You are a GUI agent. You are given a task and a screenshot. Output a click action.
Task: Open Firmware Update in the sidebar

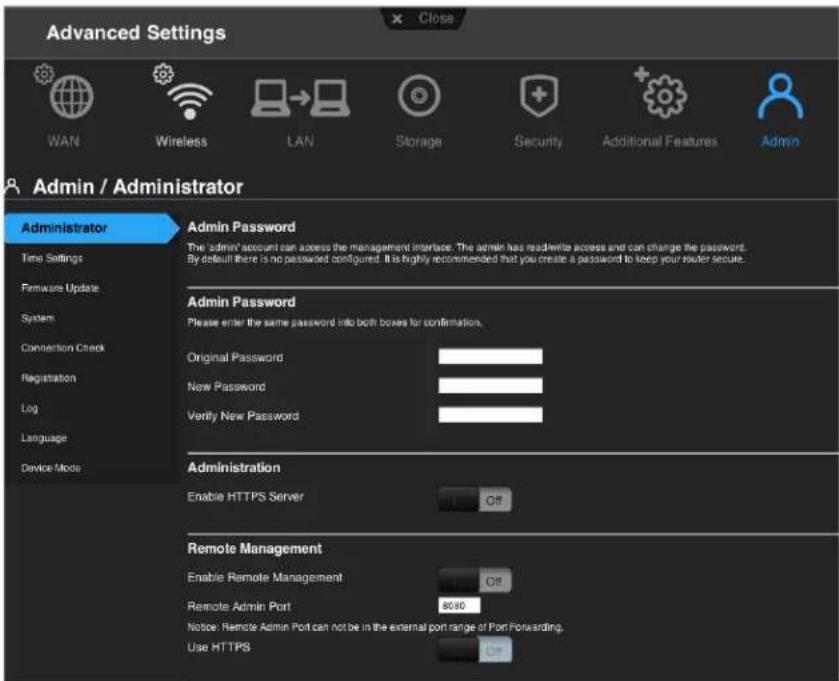pyautogui.click(x=60, y=288)
